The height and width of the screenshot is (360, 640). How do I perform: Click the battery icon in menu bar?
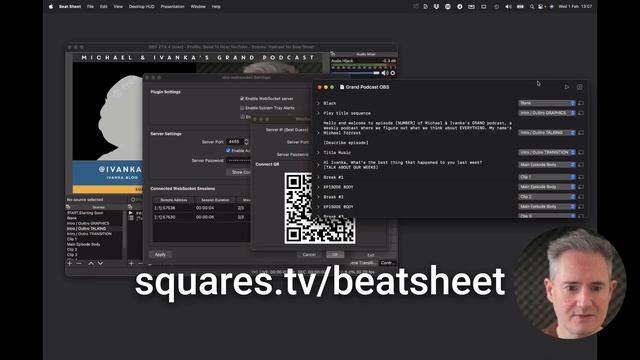[520, 7]
